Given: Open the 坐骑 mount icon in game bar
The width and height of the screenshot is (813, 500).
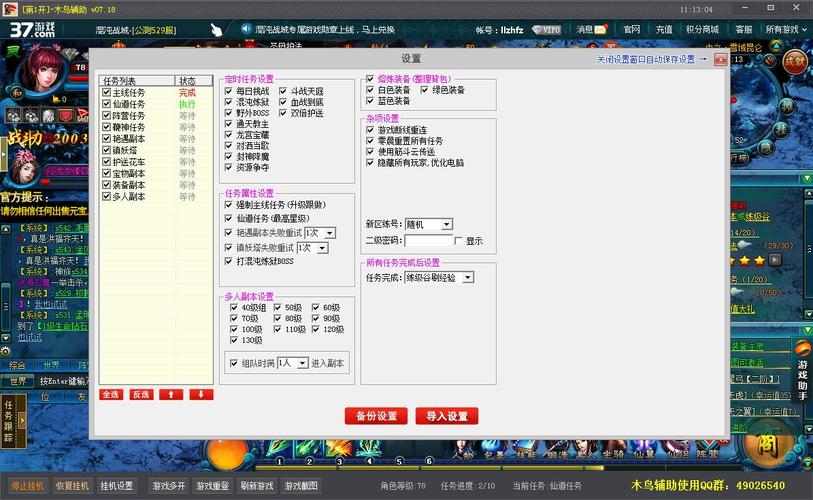Looking at the screenshot, I should click(x=613, y=449).
